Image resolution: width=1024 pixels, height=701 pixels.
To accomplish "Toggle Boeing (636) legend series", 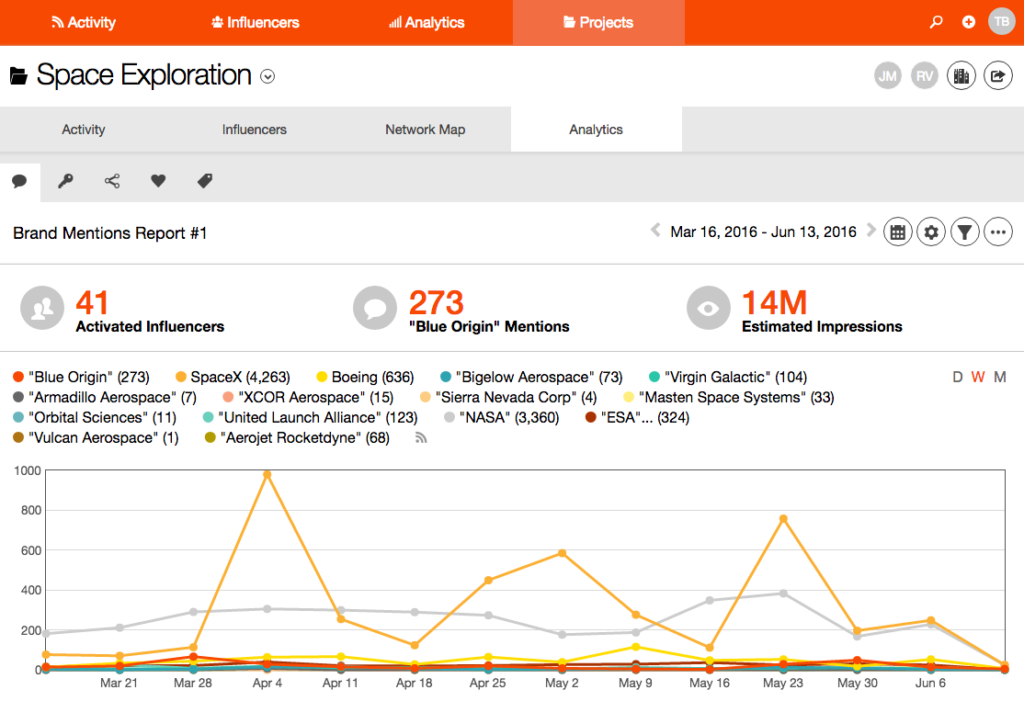I will point(365,377).
